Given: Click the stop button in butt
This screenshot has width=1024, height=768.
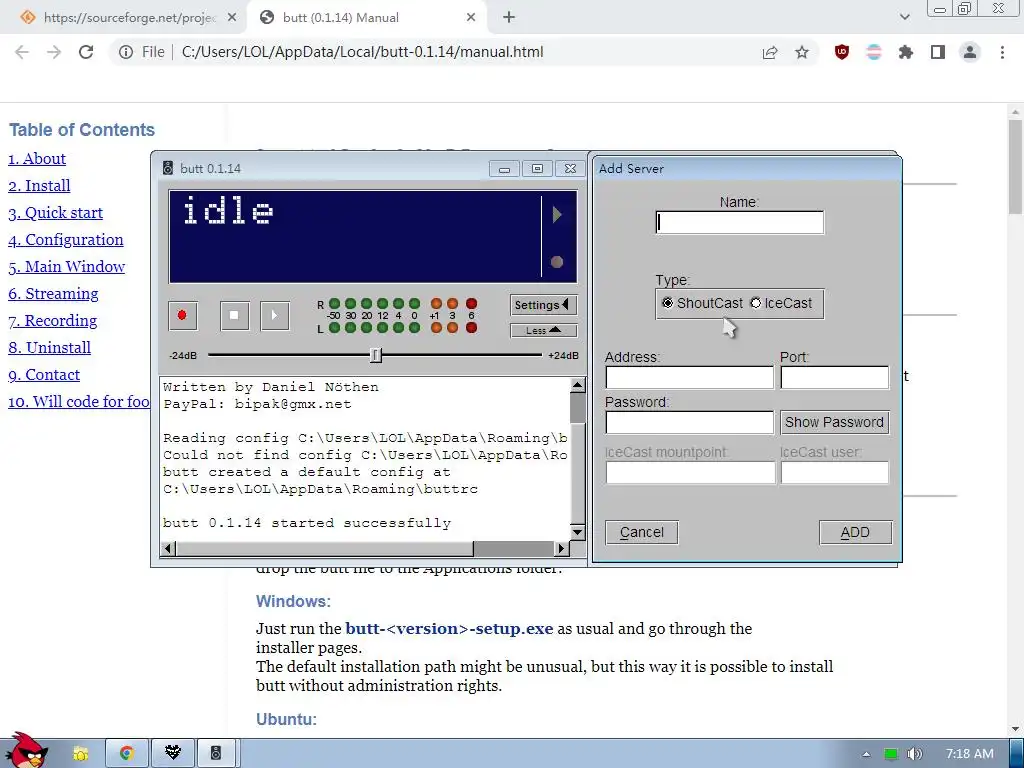Looking at the screenshot, I should tap(234, 315).
